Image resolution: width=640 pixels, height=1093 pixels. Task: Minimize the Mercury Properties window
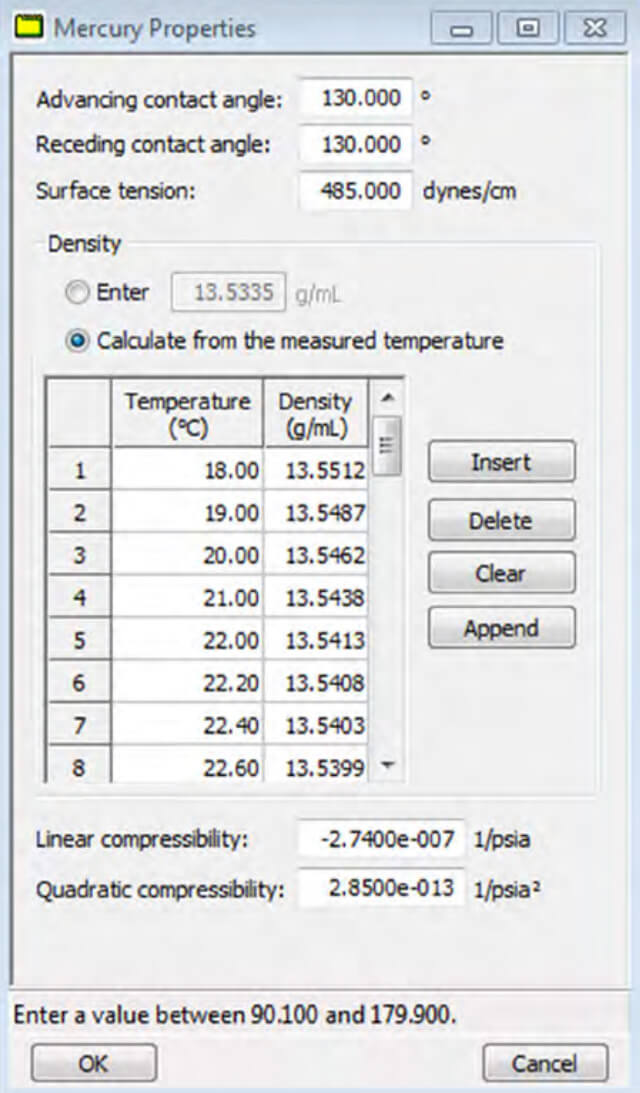click(462, 29)
